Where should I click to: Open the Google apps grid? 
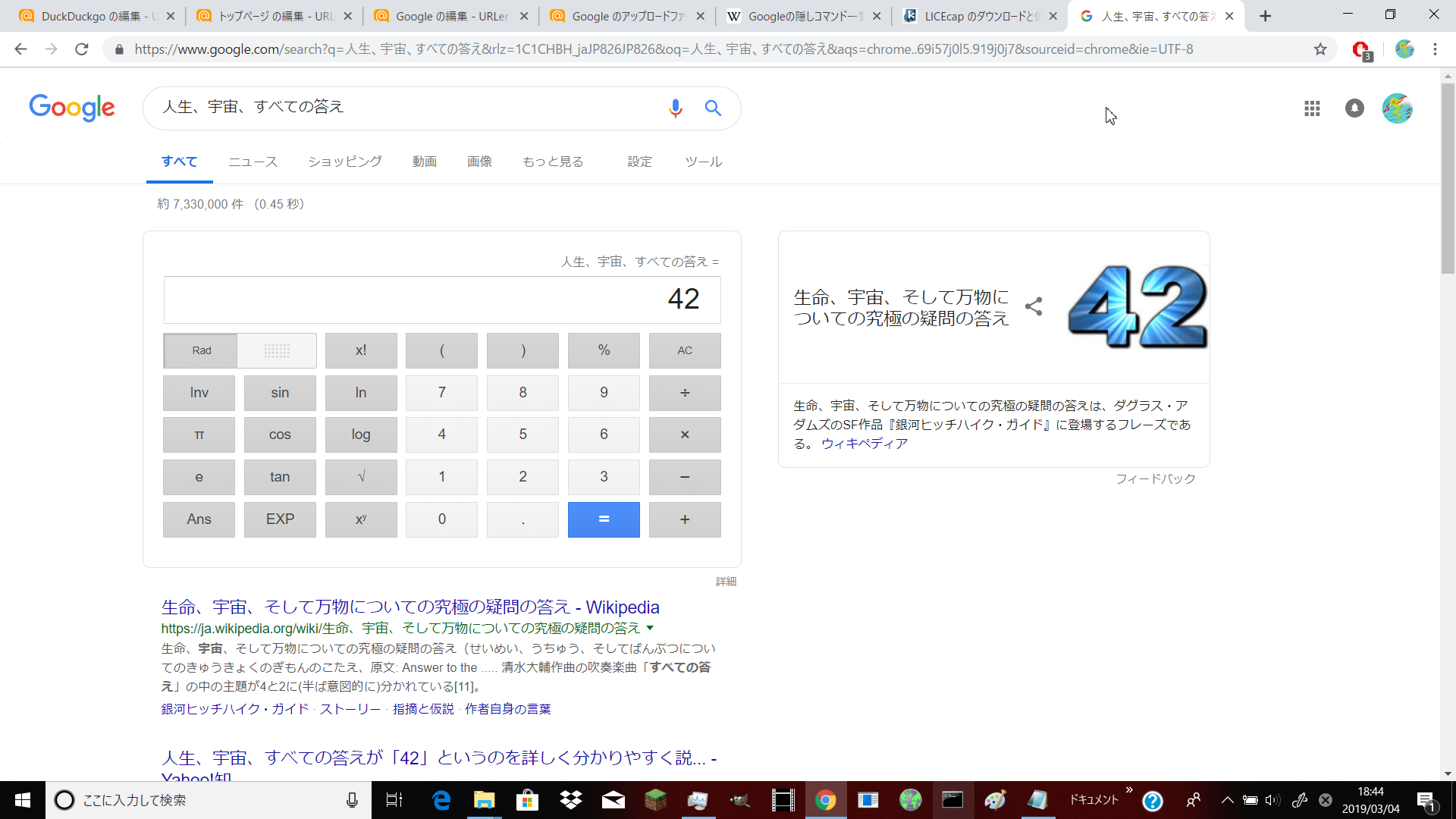1312,108
